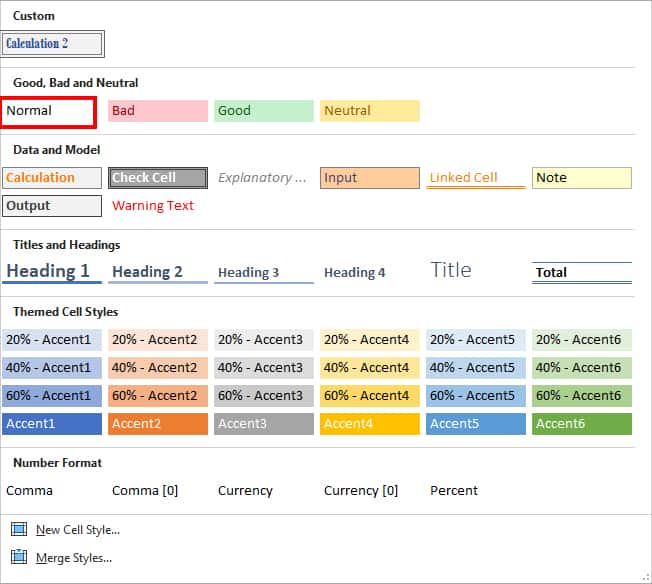Select 60% - Accent5 style
Image resolution: width=652 pixels, height=584 pixels.
pos(476,396)
